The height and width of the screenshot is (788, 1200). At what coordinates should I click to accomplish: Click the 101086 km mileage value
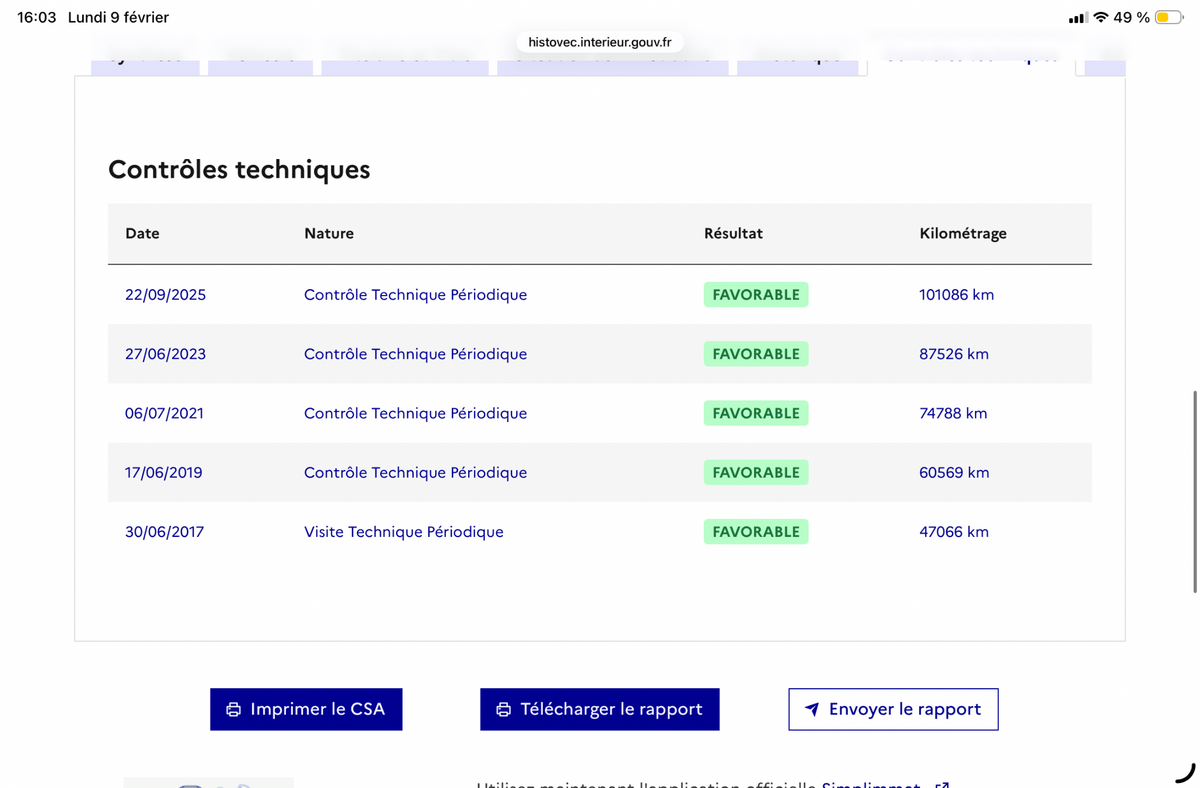pyautogui.click(x=957, y=295)
